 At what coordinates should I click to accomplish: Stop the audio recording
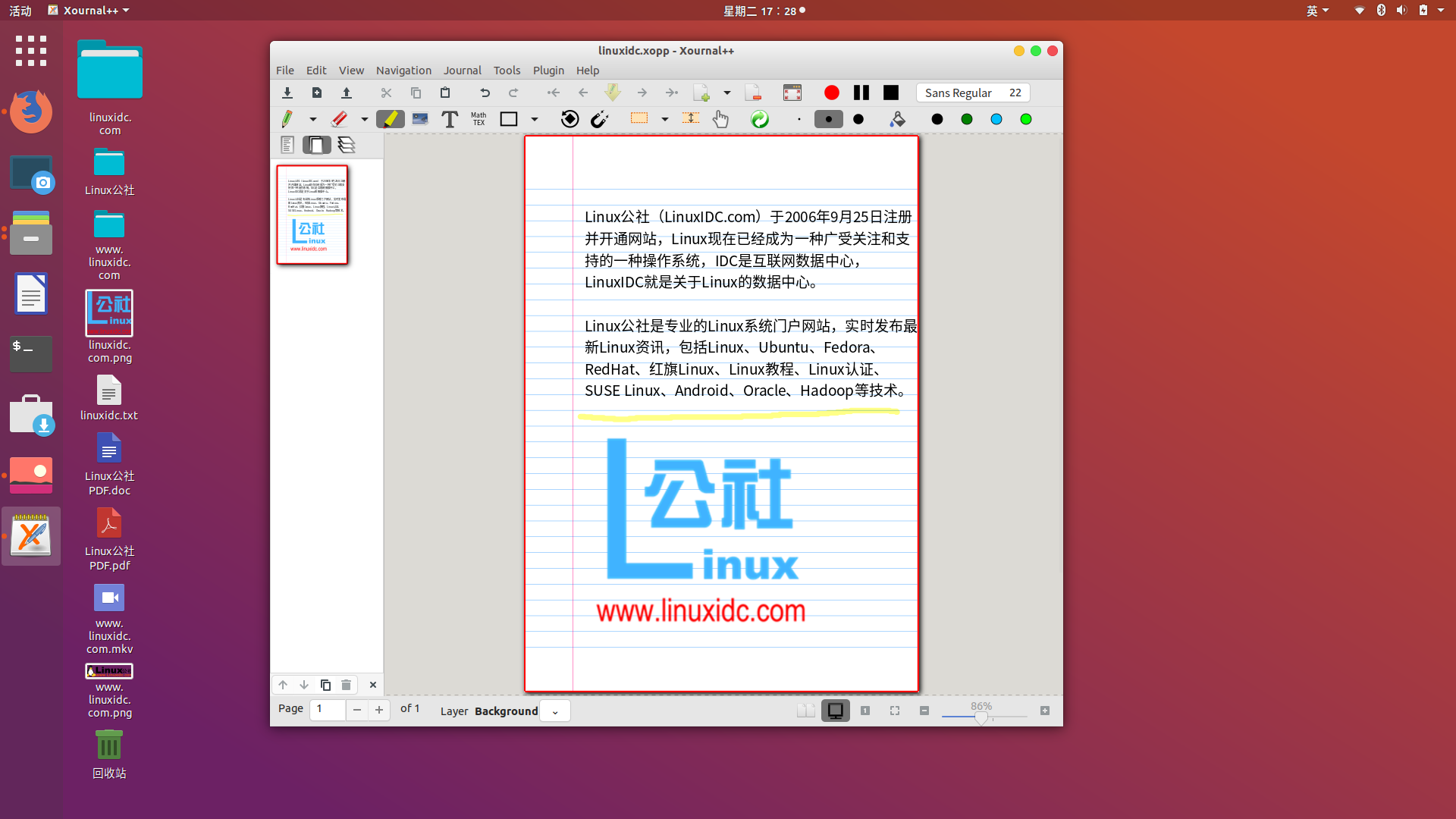click(891, 93)
